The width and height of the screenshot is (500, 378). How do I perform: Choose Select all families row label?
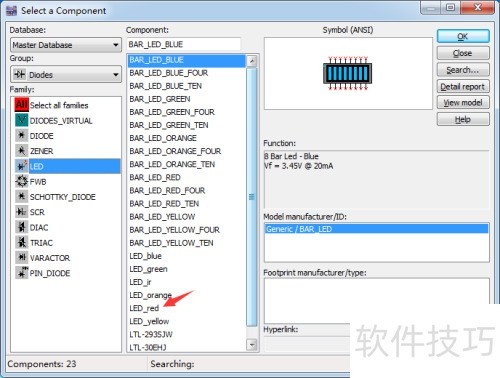(x=59, y=105)
